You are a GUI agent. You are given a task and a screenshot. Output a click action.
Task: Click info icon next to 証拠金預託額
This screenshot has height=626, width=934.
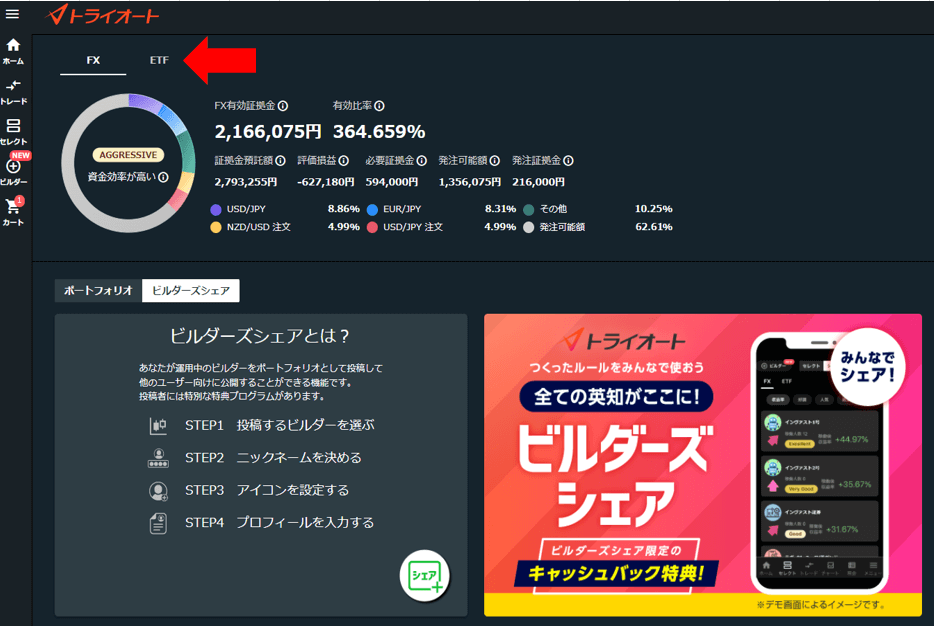coord(280,161)
